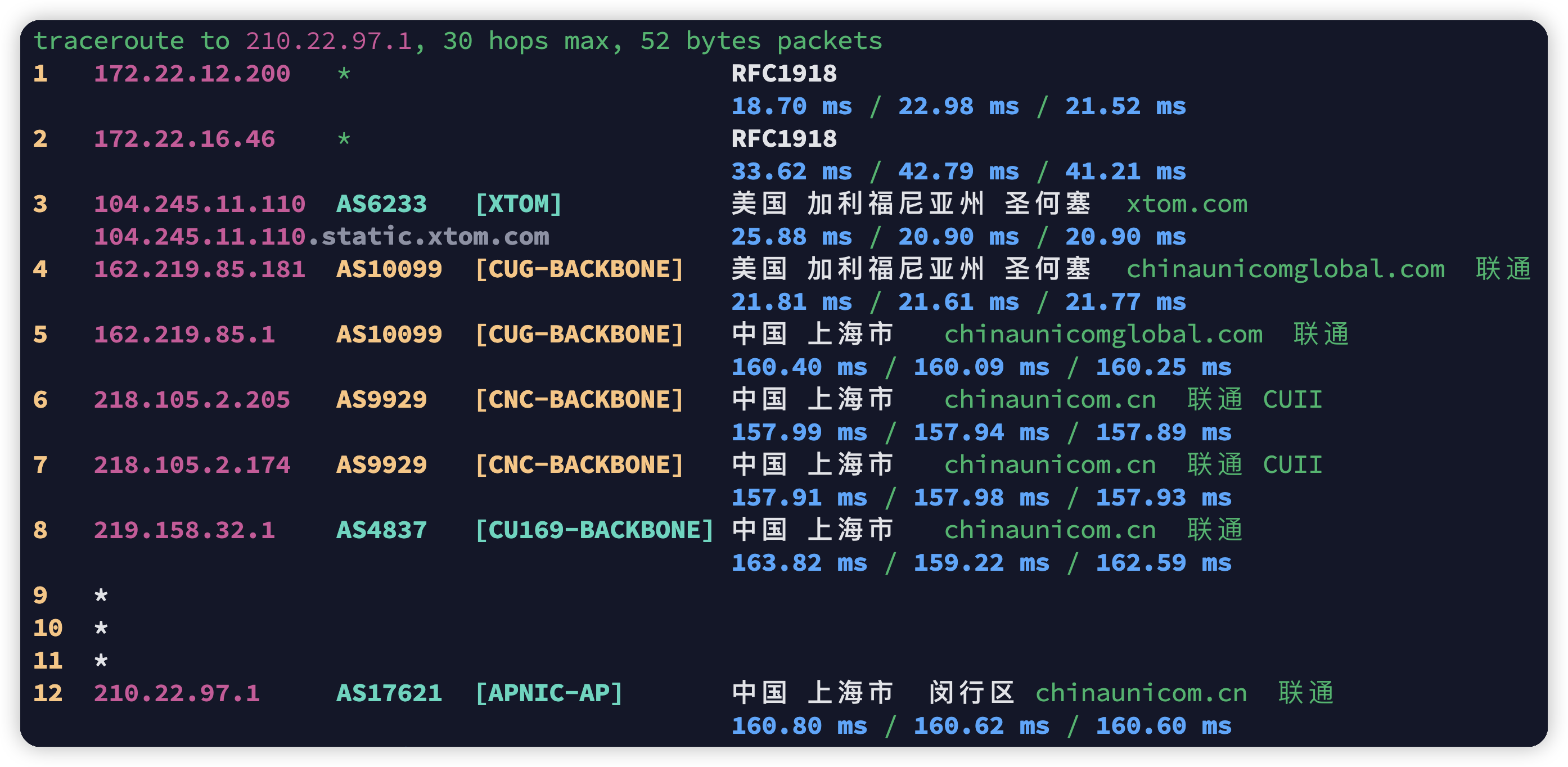Image resolution: width=1568 pixels, height=767 pixels.
Task: Click [CUG-BACKBONE] tag on hop 4
Action: (x=579, y=270)
